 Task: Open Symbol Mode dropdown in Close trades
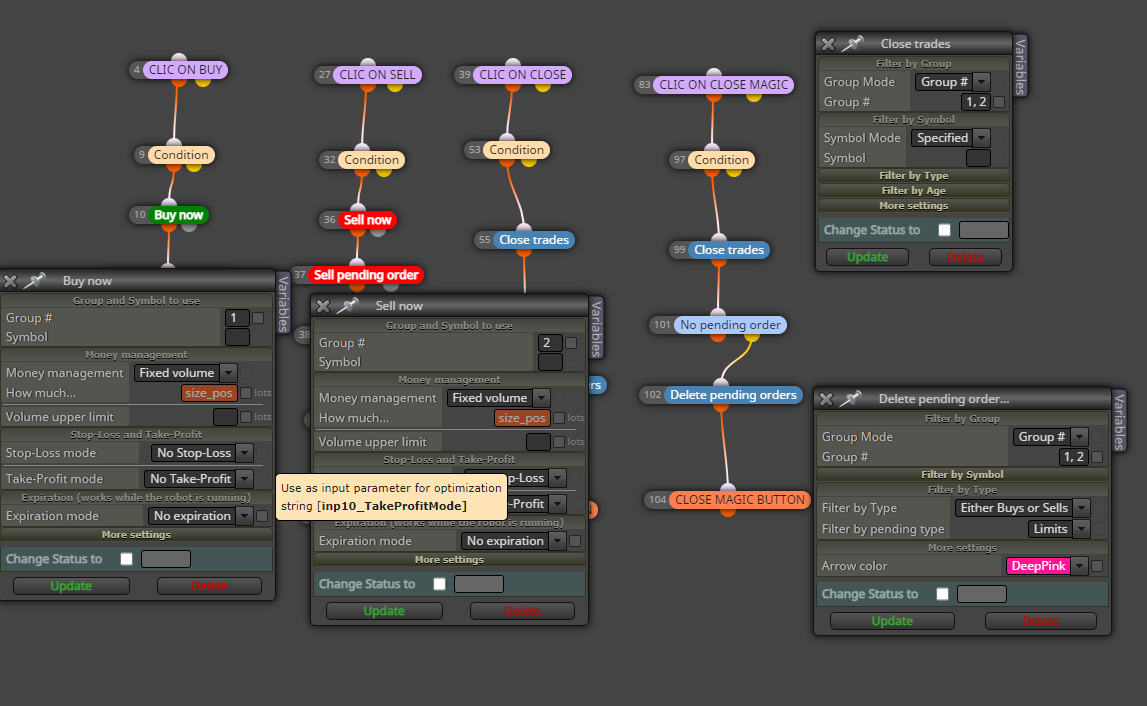coord(950,138)
